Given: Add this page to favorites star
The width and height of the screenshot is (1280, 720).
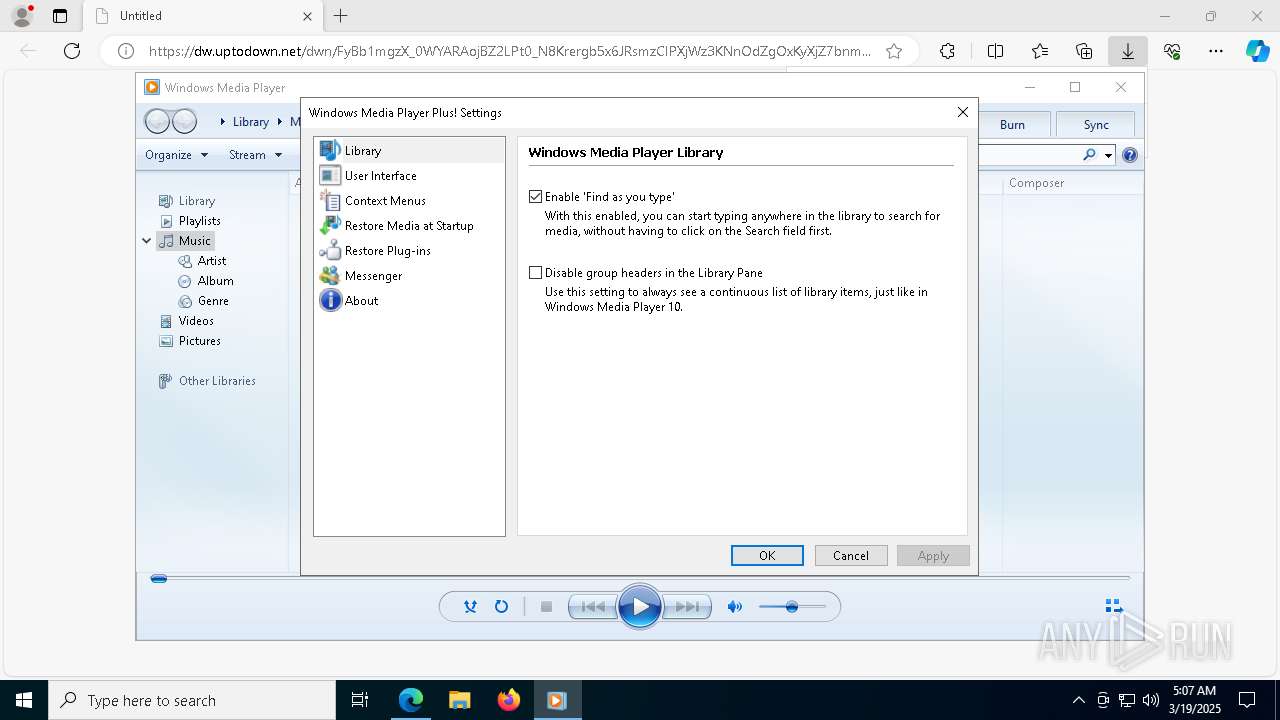Looking at the screenshot, I should pyautogui.click(x=894, y=51).
